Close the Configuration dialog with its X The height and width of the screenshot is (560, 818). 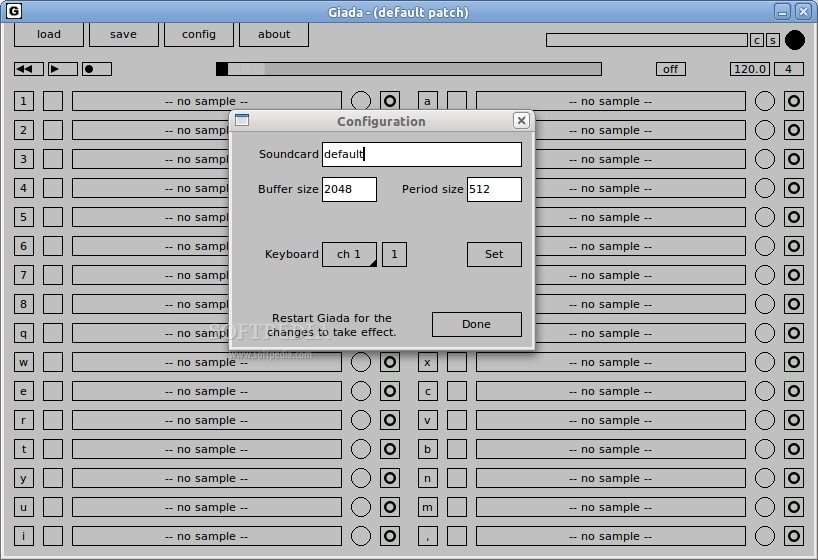521,121
